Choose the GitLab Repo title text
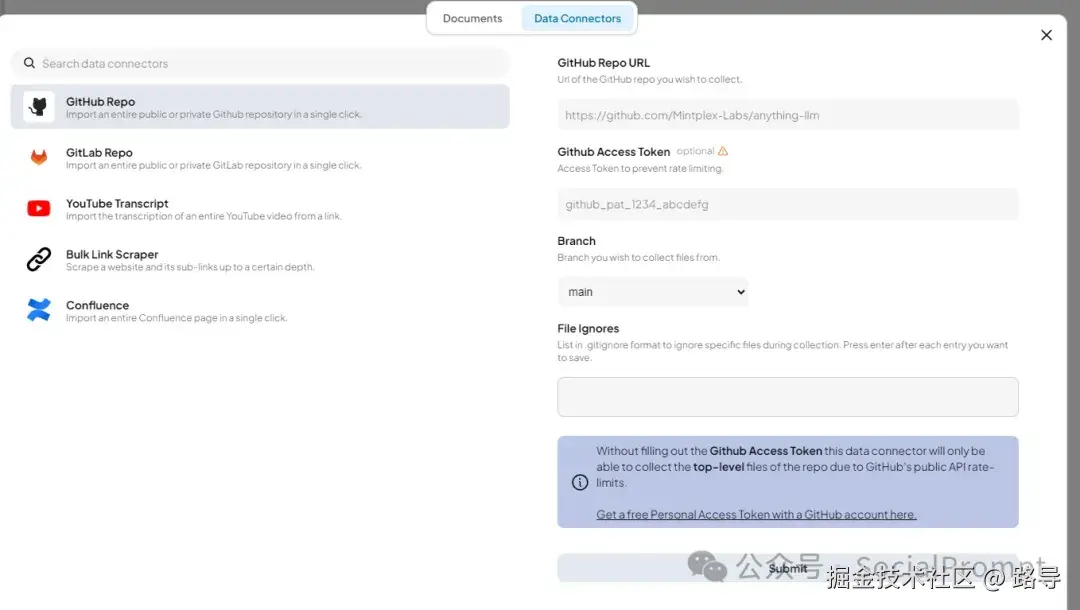Screen dimensions: 1080x610 (99, 152)
